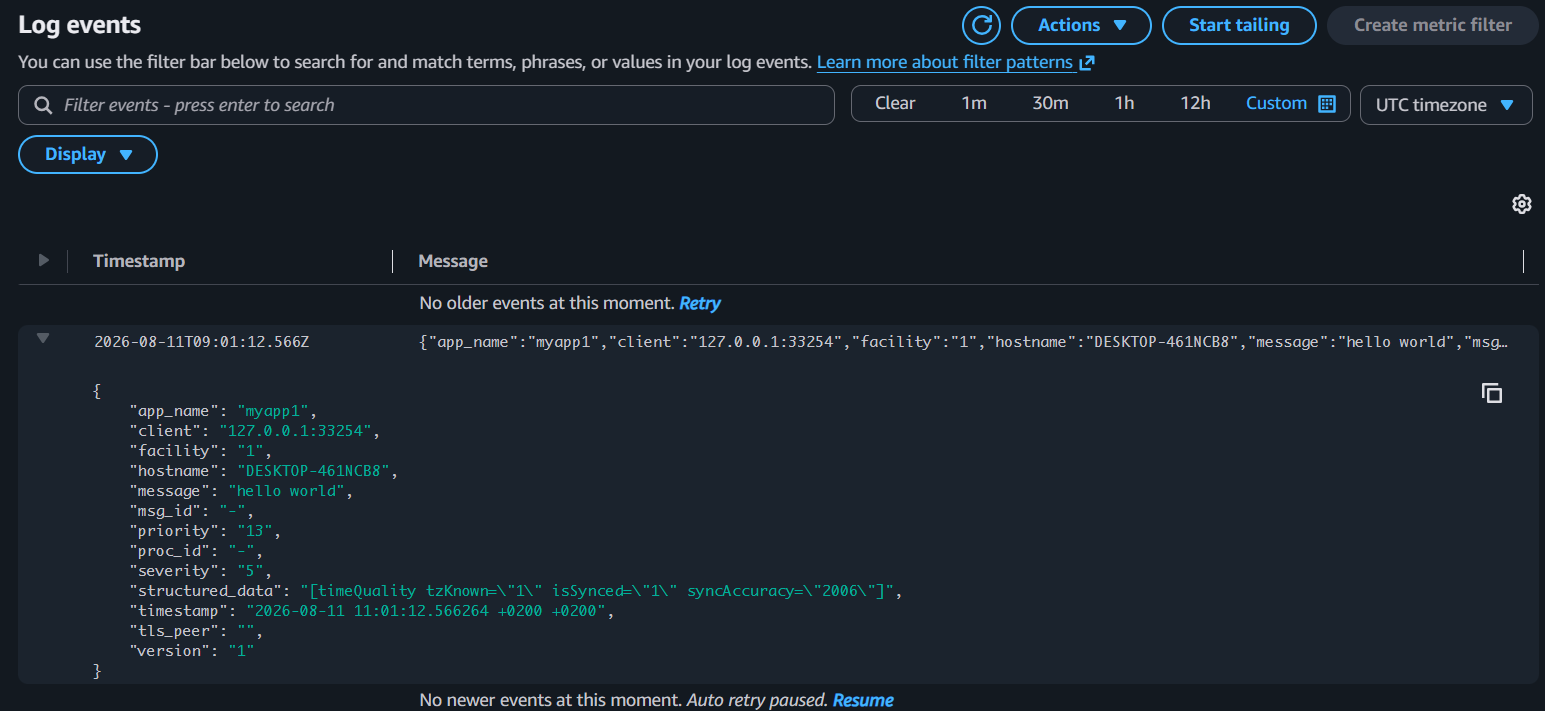Click the Start tailing button
Image resolution: width=1545 pixels, height=711 pixels.
[x=1239, y=25]
